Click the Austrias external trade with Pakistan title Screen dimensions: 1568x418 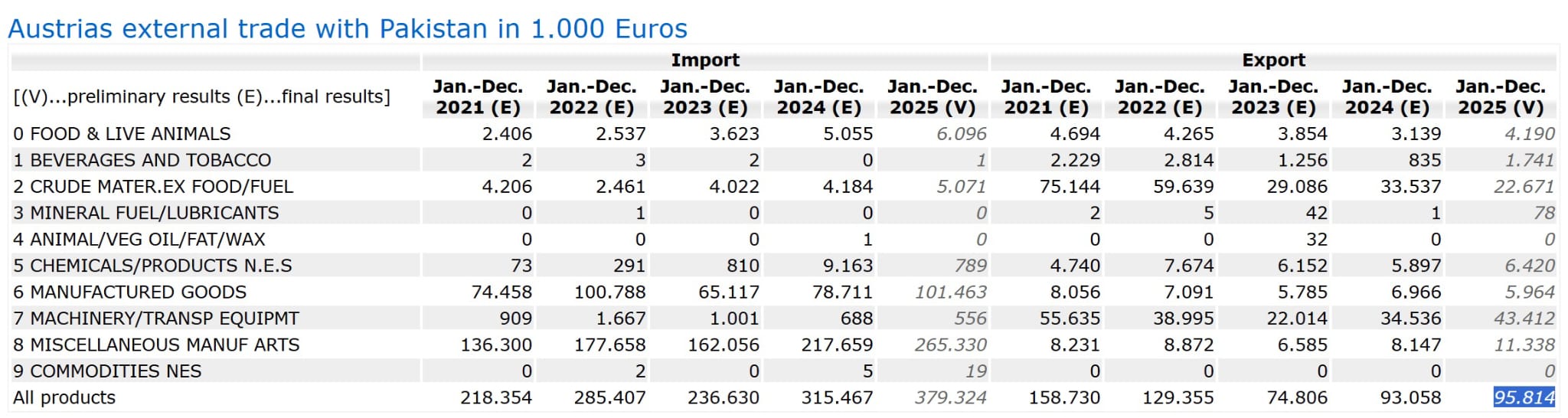pos(348,29)
